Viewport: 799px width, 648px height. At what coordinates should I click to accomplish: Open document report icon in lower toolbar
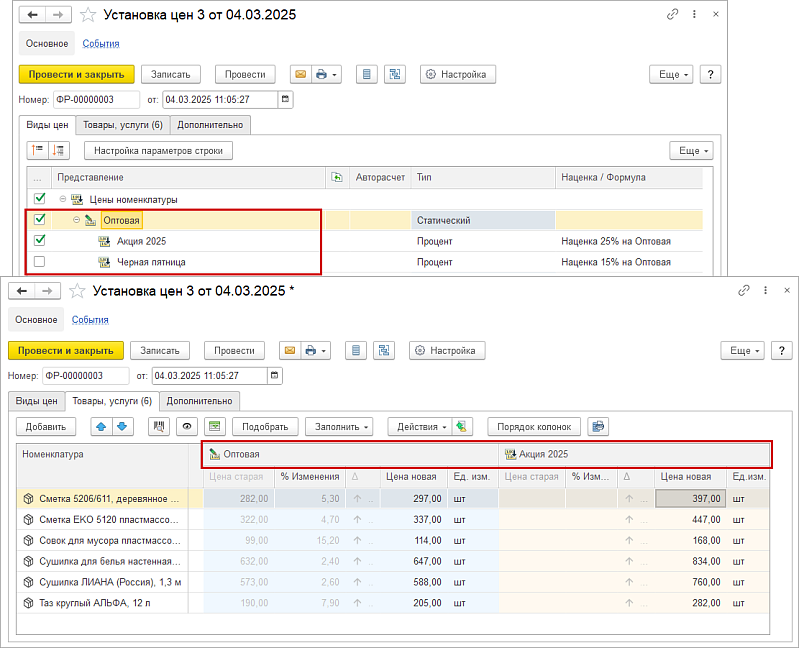[356, 350]
